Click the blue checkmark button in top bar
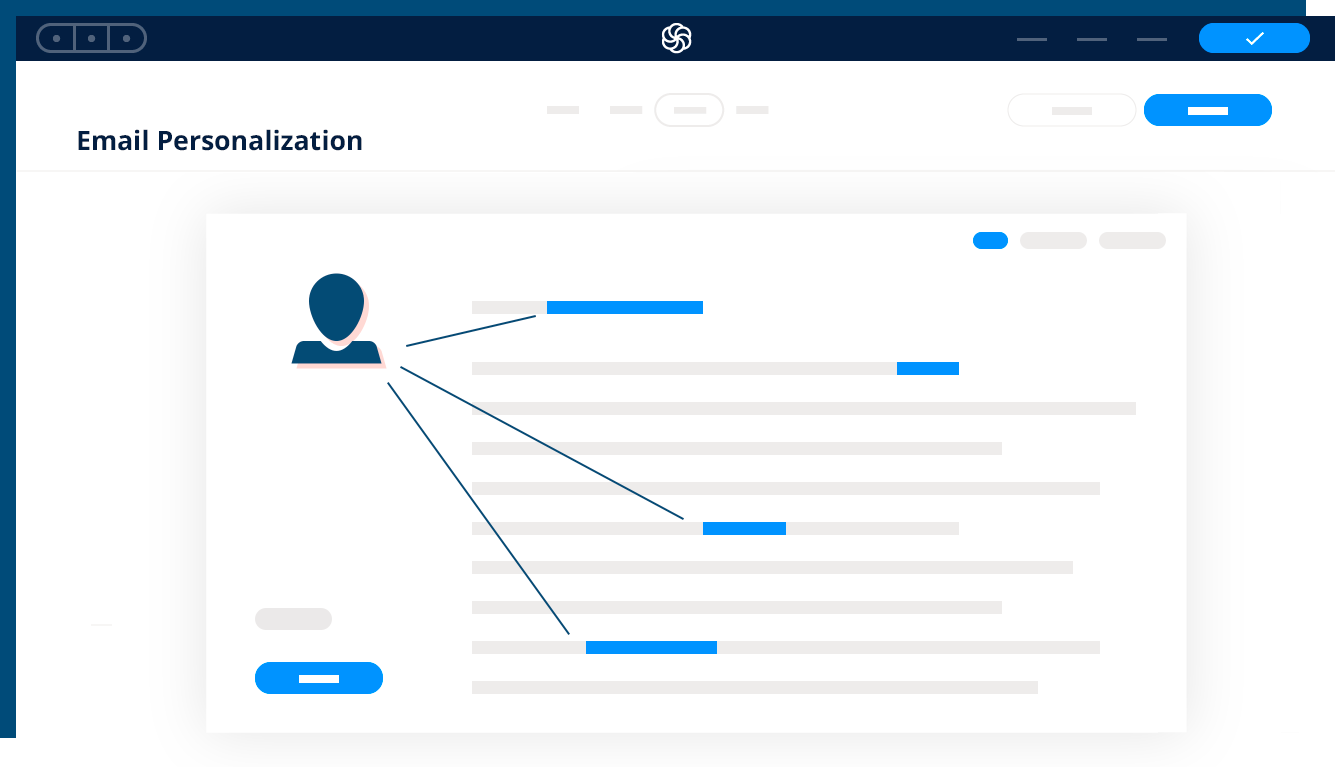The width and height of the screenshot is (1335, 767). coord(1254,38)
